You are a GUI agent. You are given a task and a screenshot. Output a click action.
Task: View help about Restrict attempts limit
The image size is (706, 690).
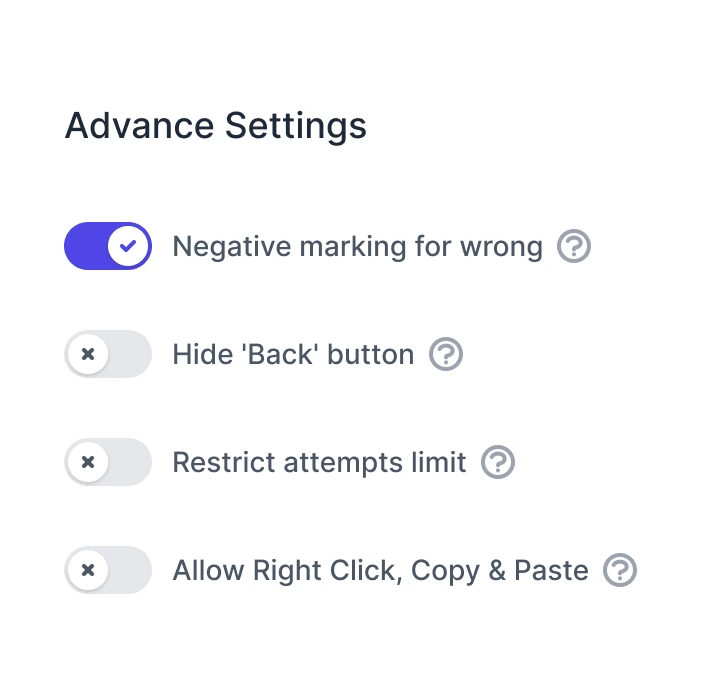[498, 462]
